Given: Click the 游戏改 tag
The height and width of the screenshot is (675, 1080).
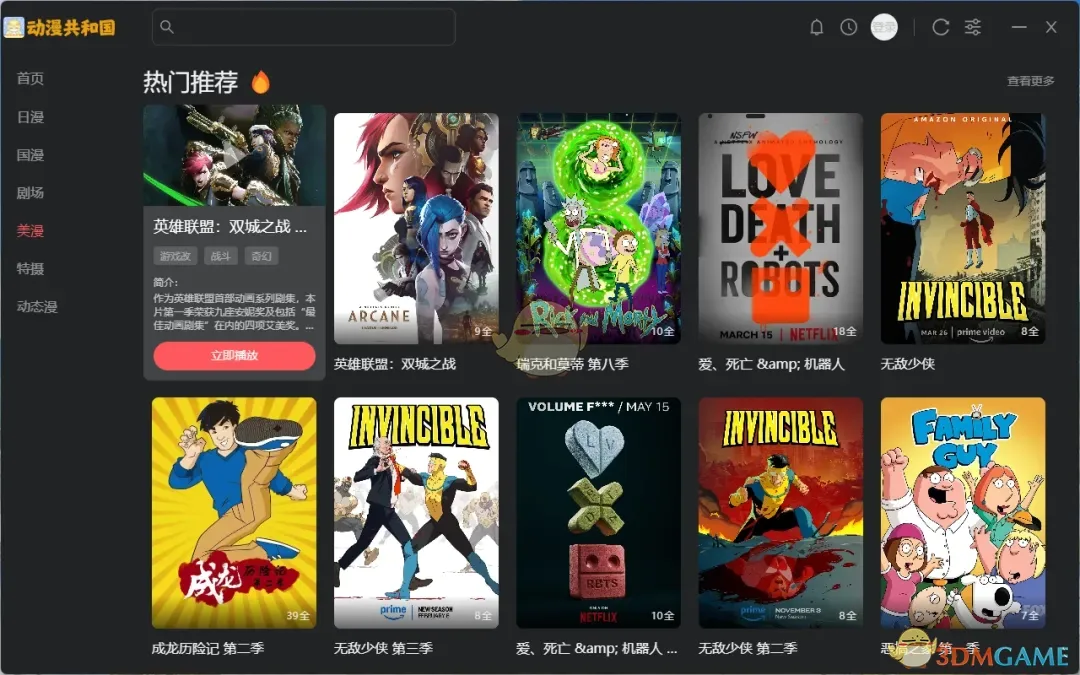Looking at the screenshot, I should pyautogui.click(x=175, y=256).
